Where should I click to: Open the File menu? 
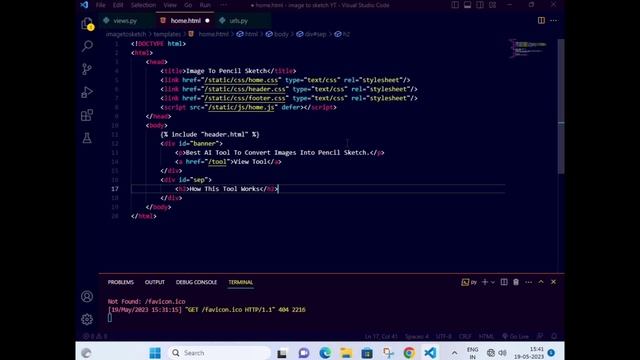[x=100, y=5]
